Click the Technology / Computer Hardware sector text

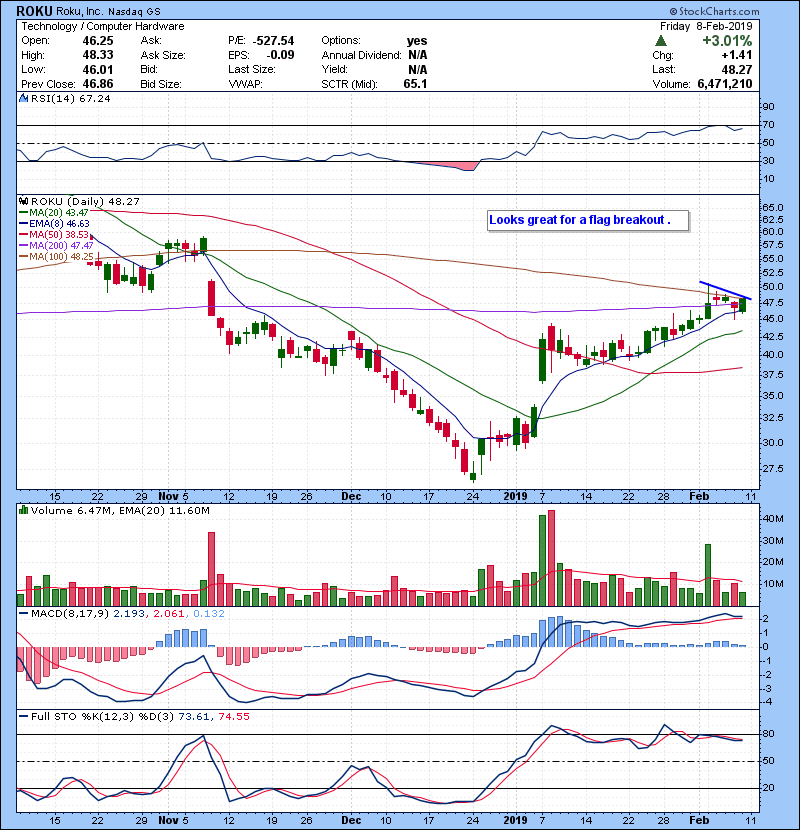103,26
